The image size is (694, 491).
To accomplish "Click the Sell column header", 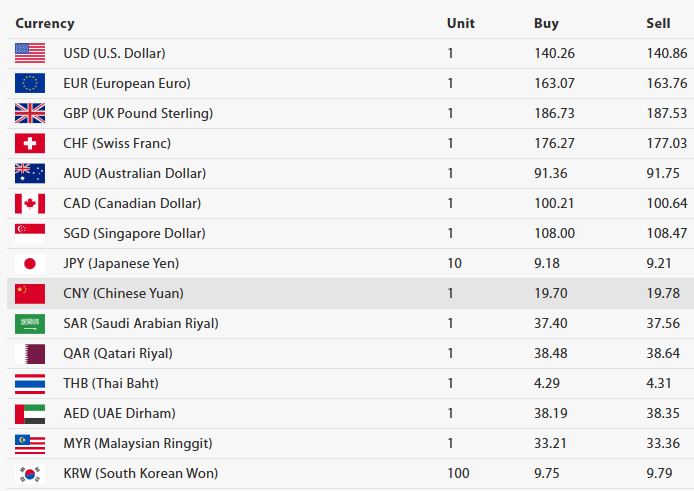I will (658, 23).
